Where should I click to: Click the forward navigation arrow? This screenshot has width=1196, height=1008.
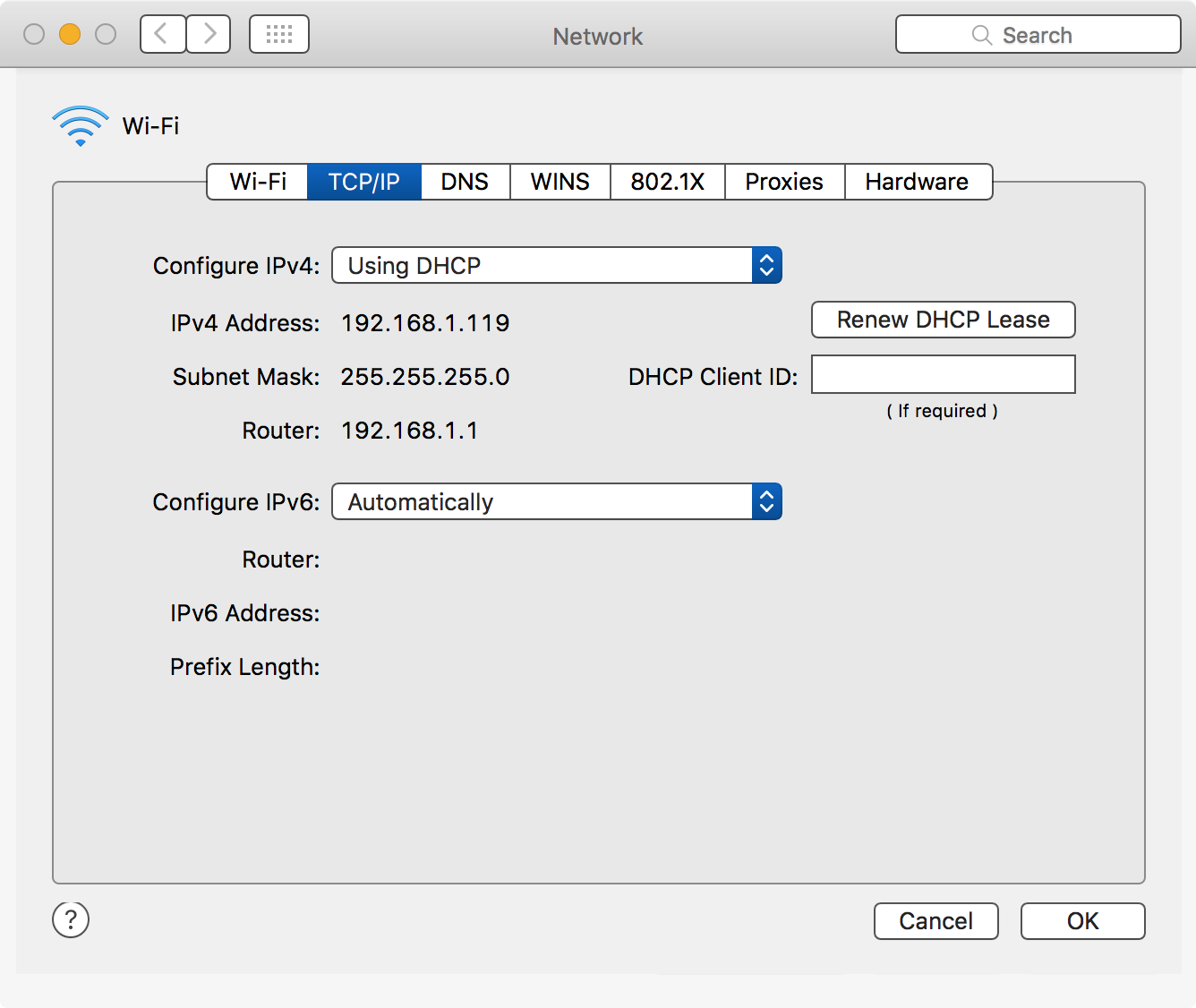pos(209,35)
